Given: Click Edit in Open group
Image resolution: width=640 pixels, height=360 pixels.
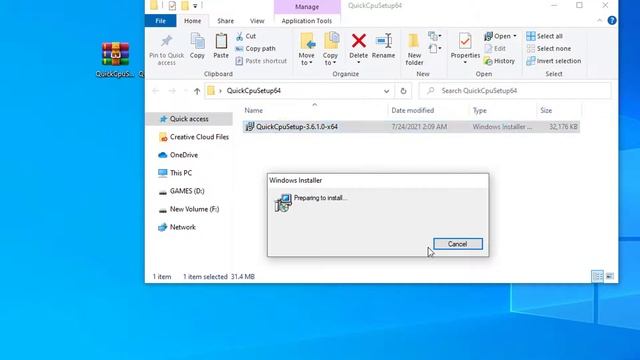Looking at the screenshot, I should [495, 49].
